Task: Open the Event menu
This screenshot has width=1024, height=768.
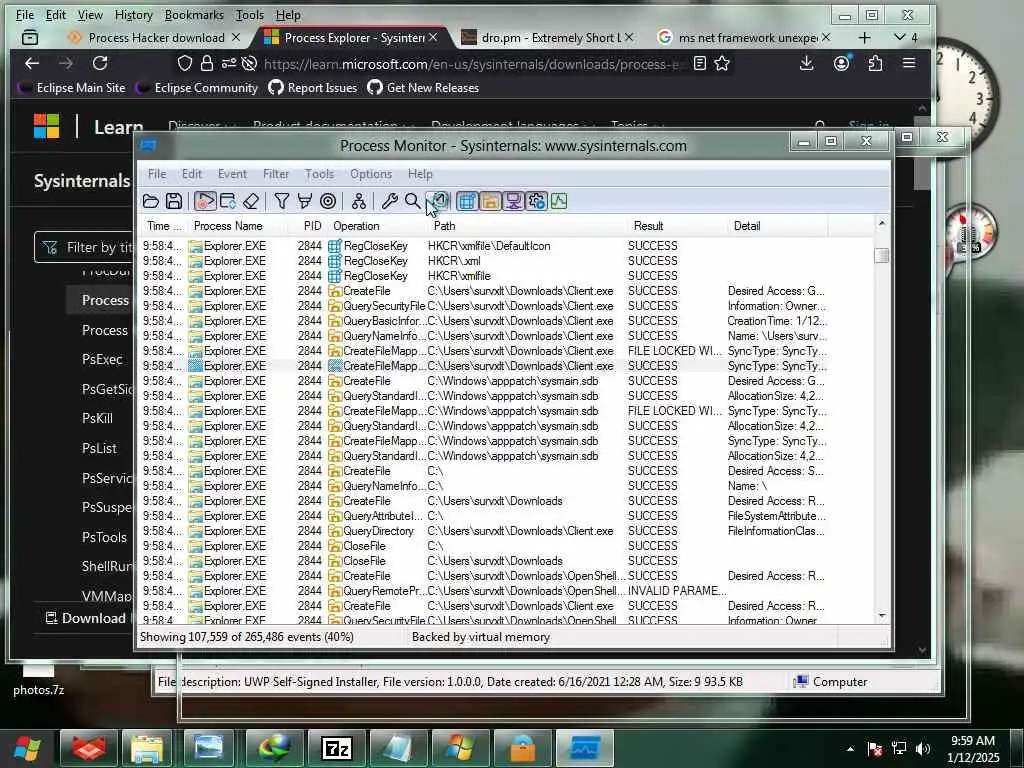Action: (232, 174)
